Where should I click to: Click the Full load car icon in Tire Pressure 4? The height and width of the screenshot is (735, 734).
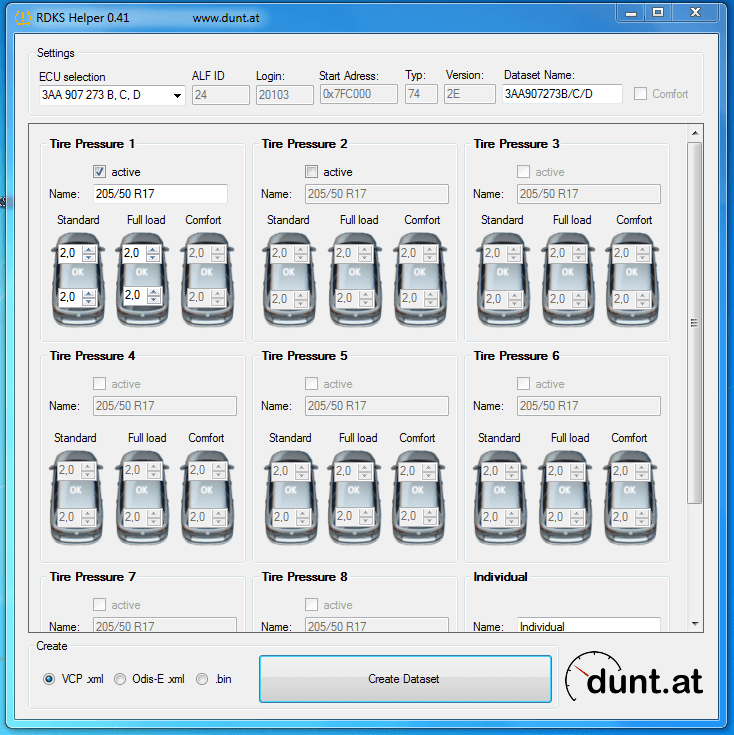point(142,497)
